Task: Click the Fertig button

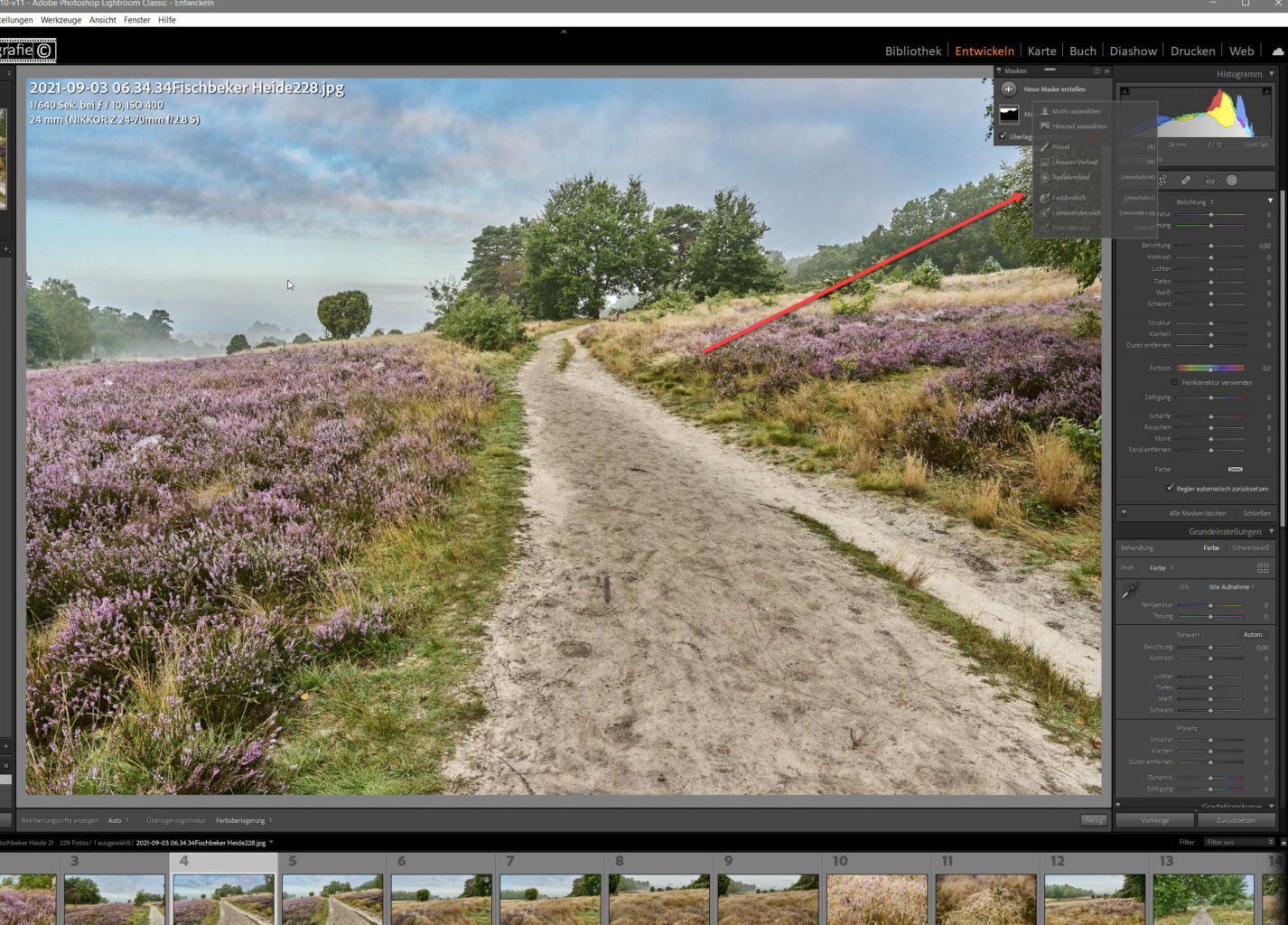Action: click(x=1094, y=820)
